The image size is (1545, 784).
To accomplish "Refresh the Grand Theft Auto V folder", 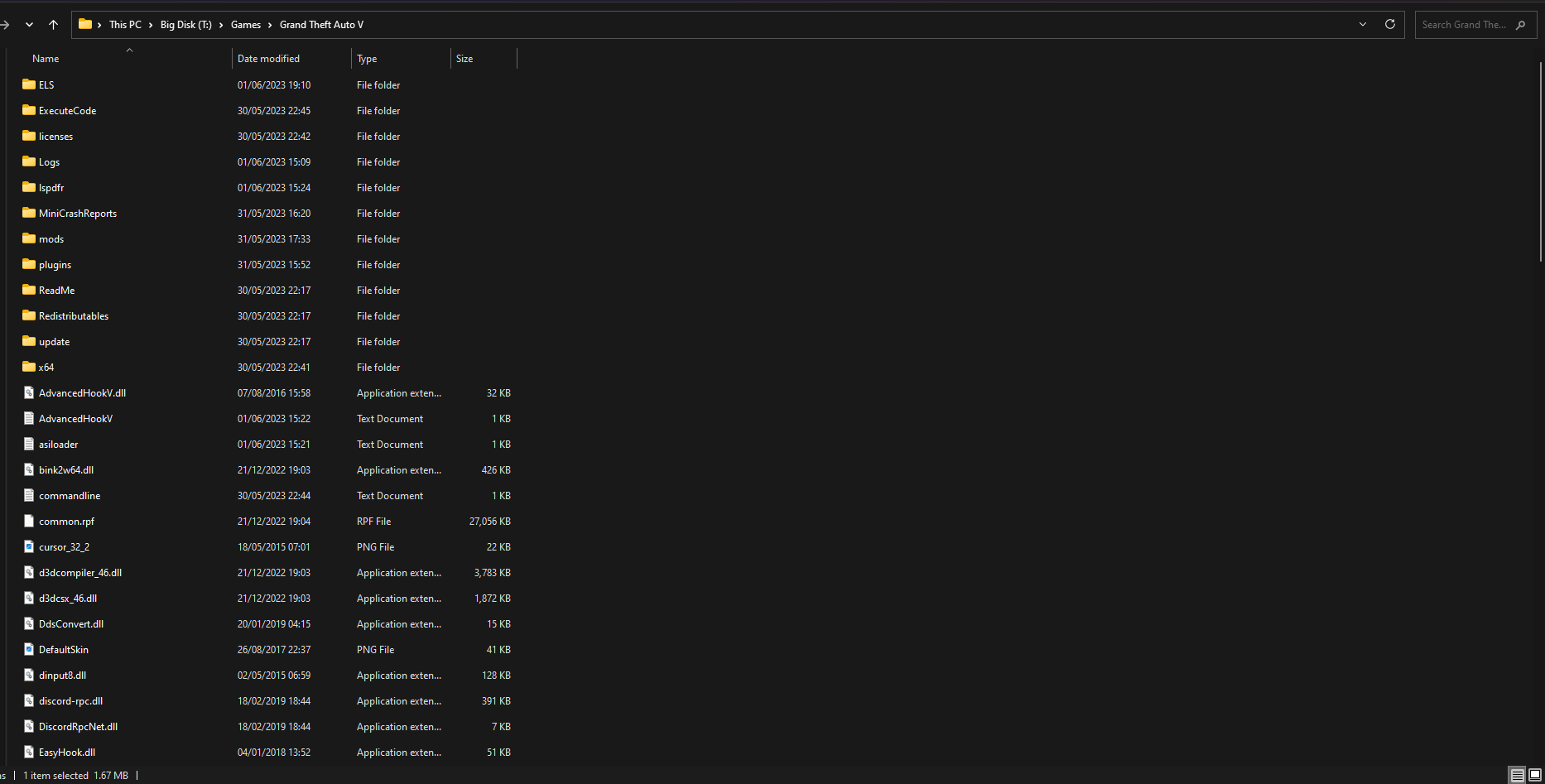I will (x=1390, y=24).
